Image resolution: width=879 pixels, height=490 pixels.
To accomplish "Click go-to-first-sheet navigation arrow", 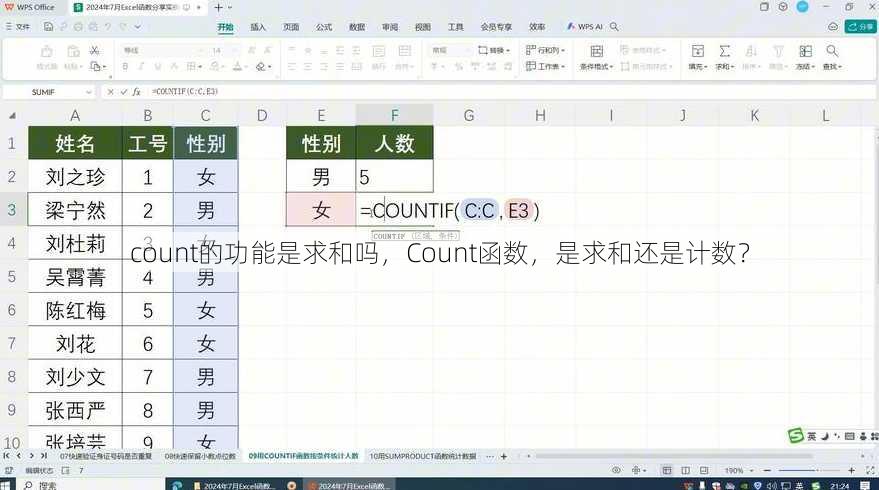I will (7, 456).
